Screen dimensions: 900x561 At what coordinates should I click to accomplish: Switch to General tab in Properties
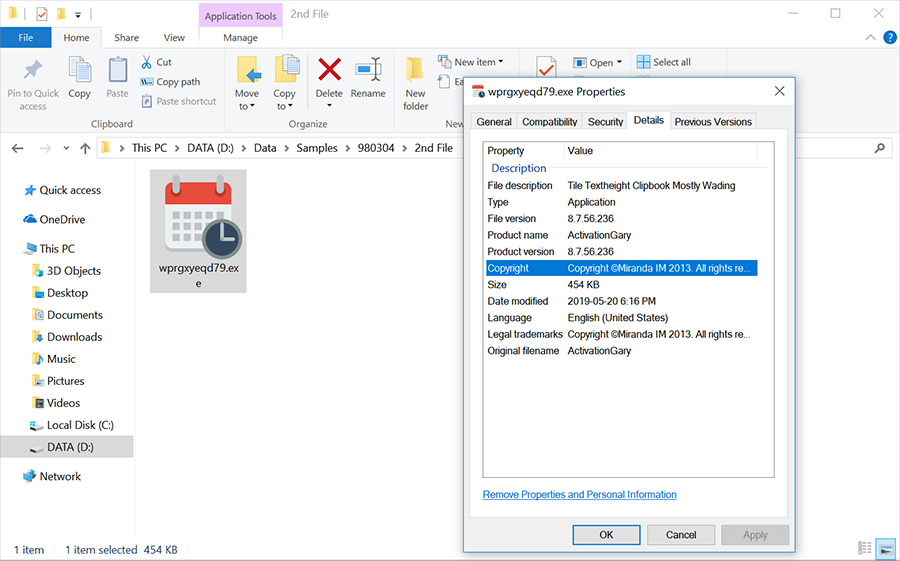[x=494, y=122]
